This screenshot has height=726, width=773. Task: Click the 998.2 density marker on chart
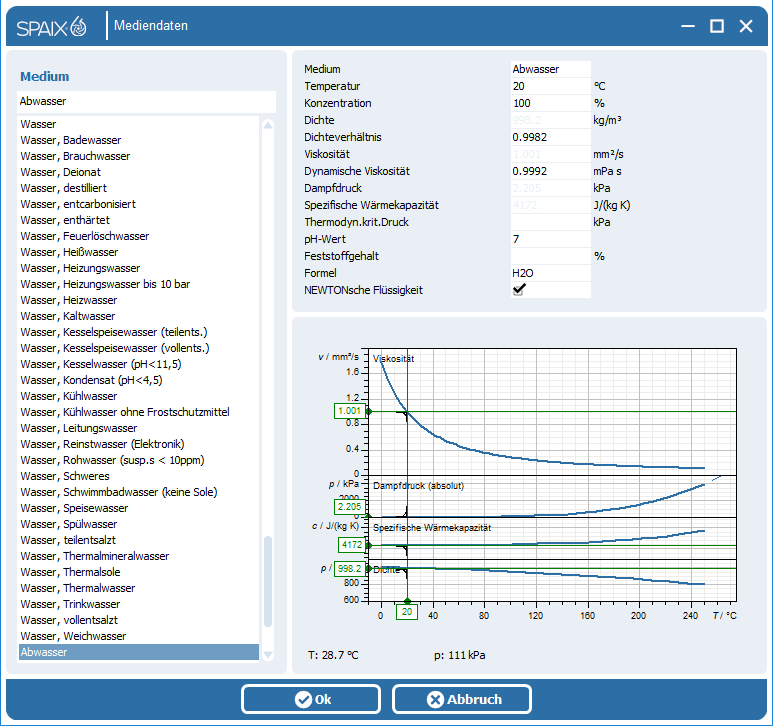tap(350, 569)
